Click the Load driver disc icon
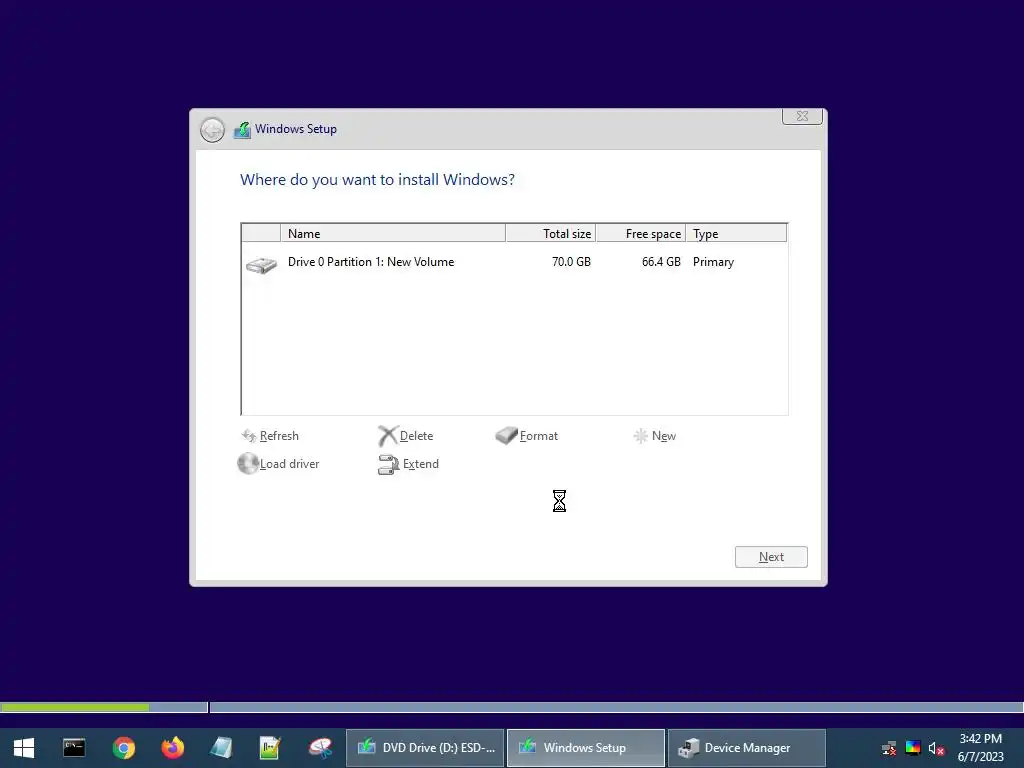This screenshot has height=768, width=1024. click(248, 464)
